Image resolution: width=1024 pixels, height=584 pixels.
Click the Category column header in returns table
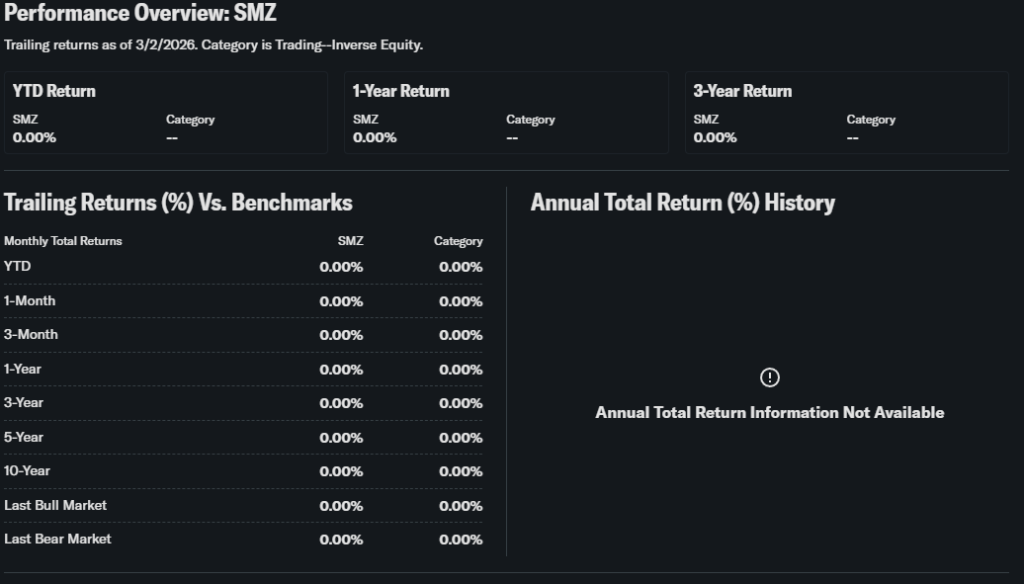pos(458,241)
